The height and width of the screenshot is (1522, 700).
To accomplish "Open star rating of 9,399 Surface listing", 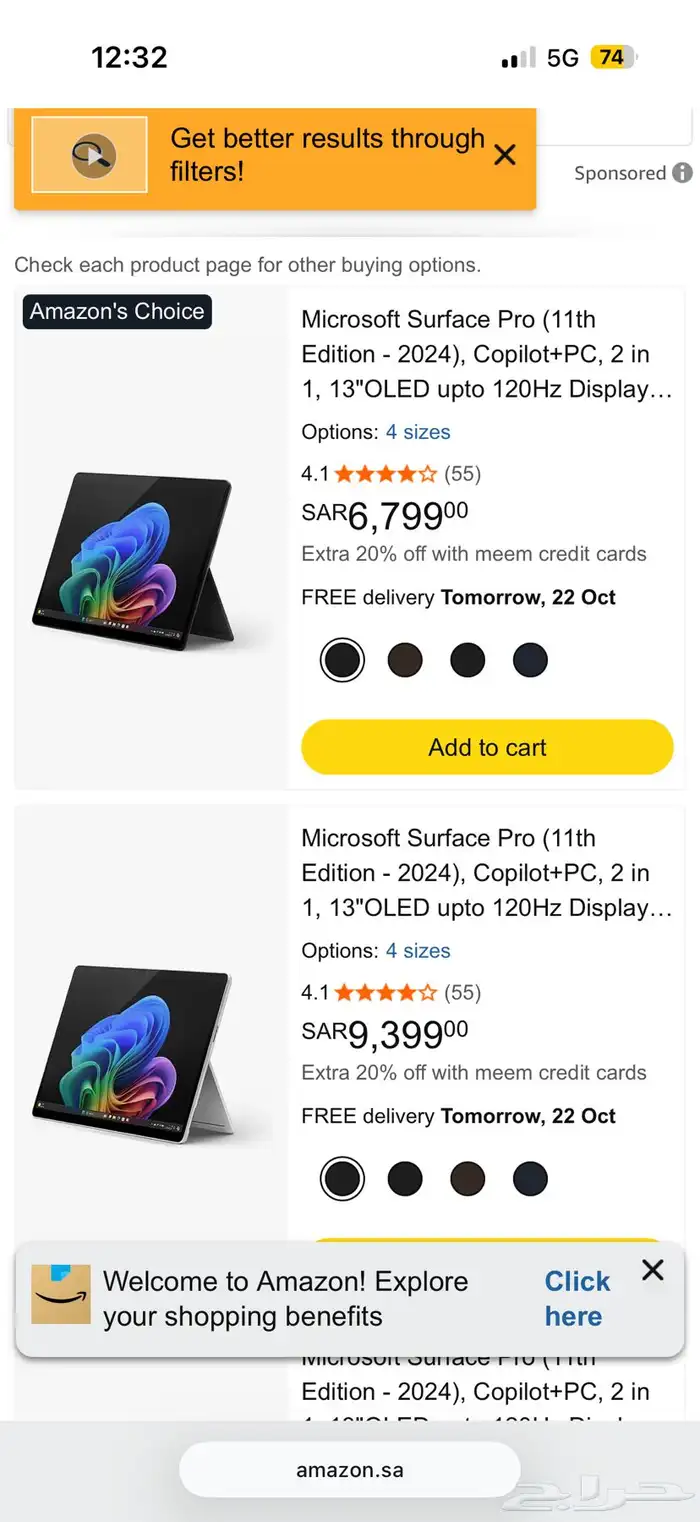I will 385,993.
